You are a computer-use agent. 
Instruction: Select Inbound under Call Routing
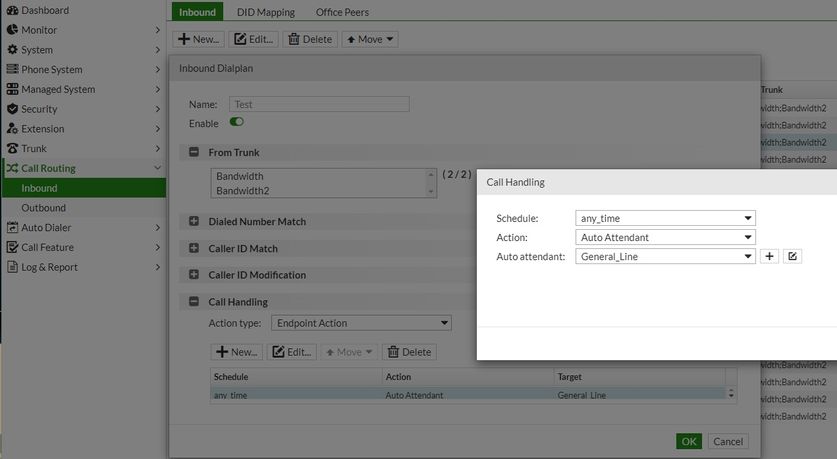click(x=84, y=188)
